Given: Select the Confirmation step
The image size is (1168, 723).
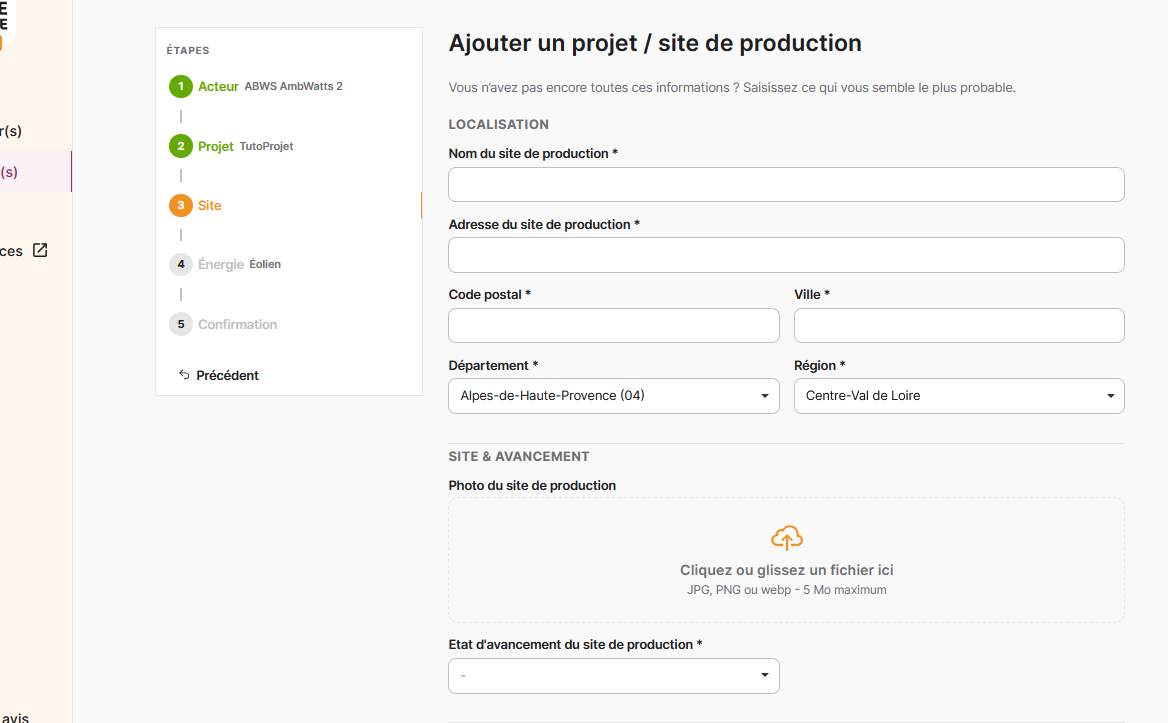Looking at the screenshot, I should pyautogui.click(x=238, y=324).
